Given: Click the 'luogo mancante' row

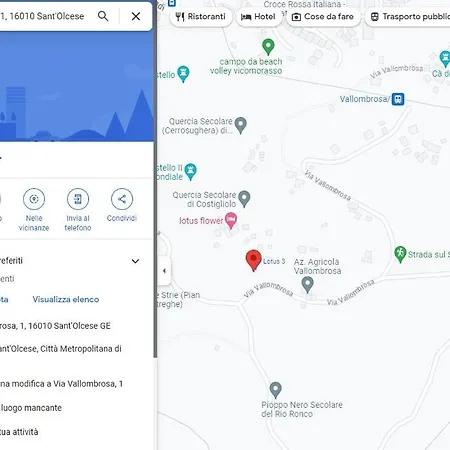Looking at the screenshot, I should coord(31,408).
